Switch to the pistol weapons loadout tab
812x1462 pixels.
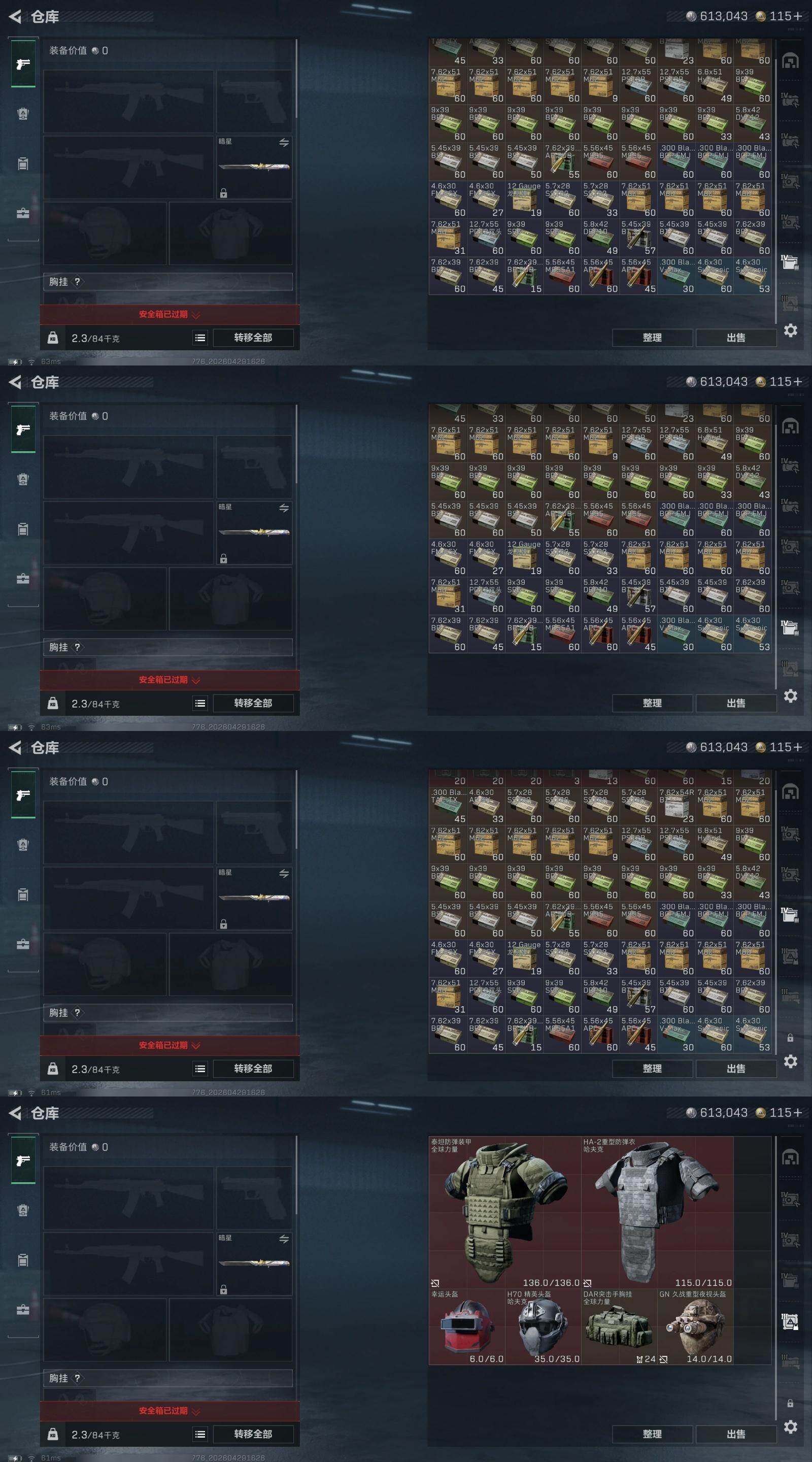click(23, 1160)
